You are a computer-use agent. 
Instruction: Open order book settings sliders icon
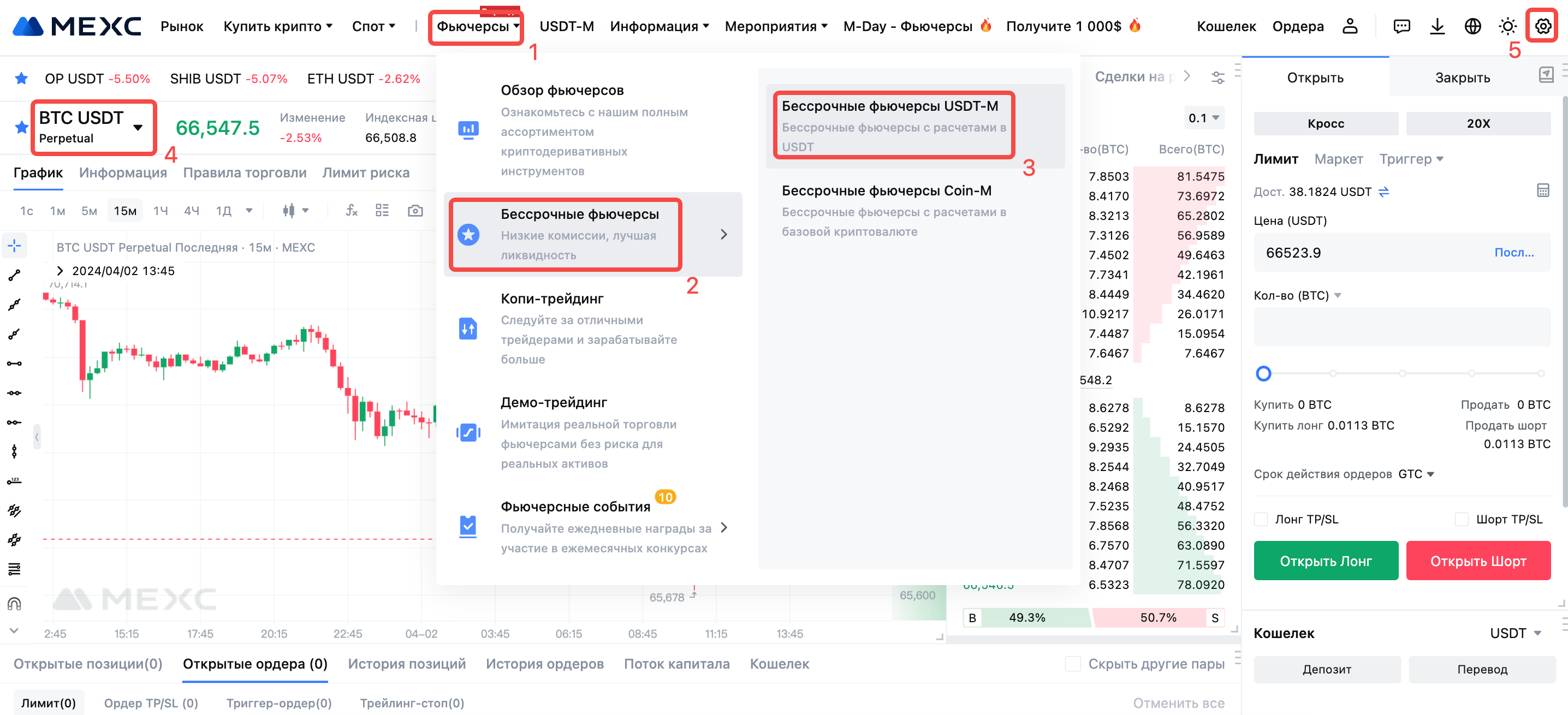(1217, 78)
